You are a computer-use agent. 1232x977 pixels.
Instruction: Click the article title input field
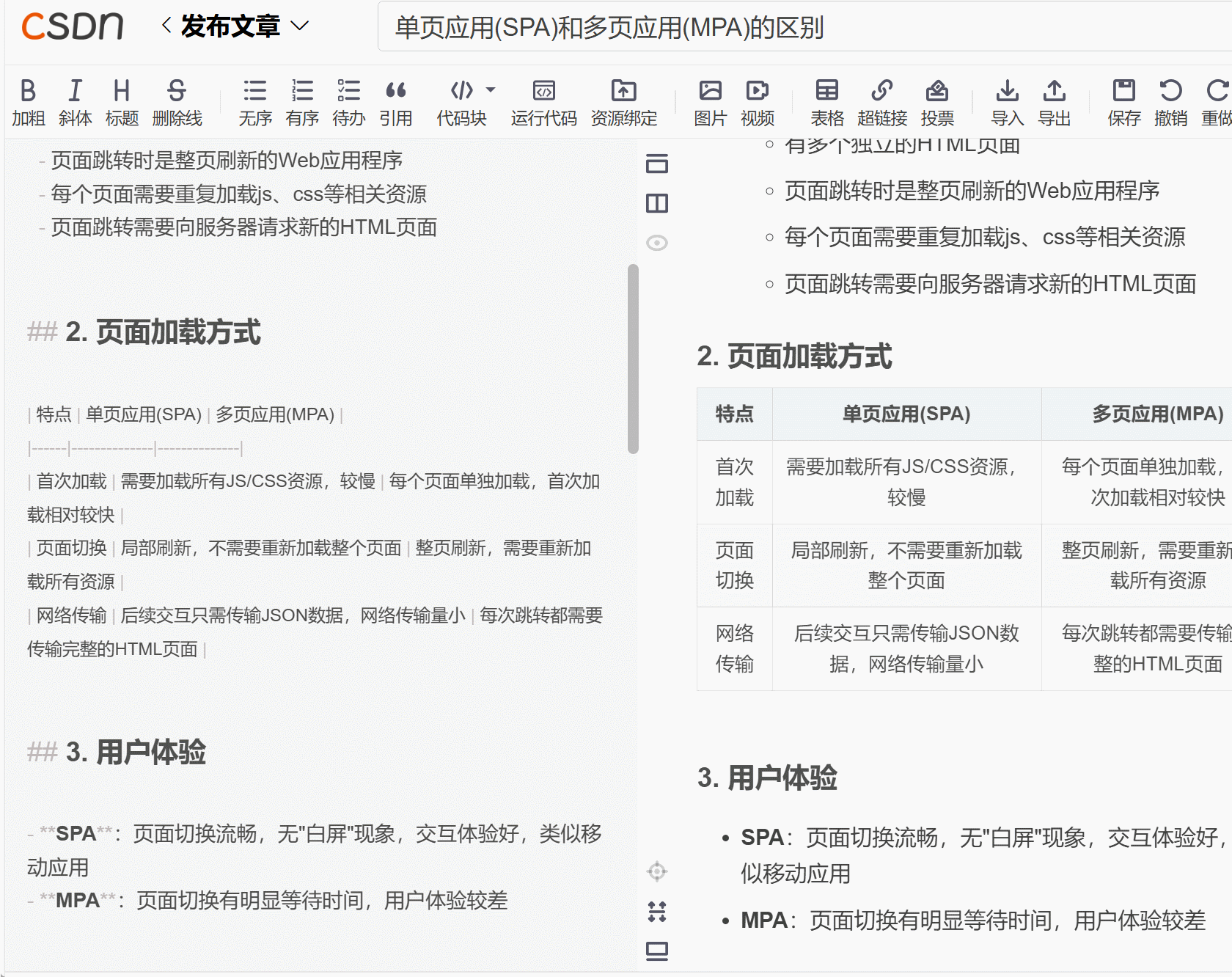coord(804,27)
